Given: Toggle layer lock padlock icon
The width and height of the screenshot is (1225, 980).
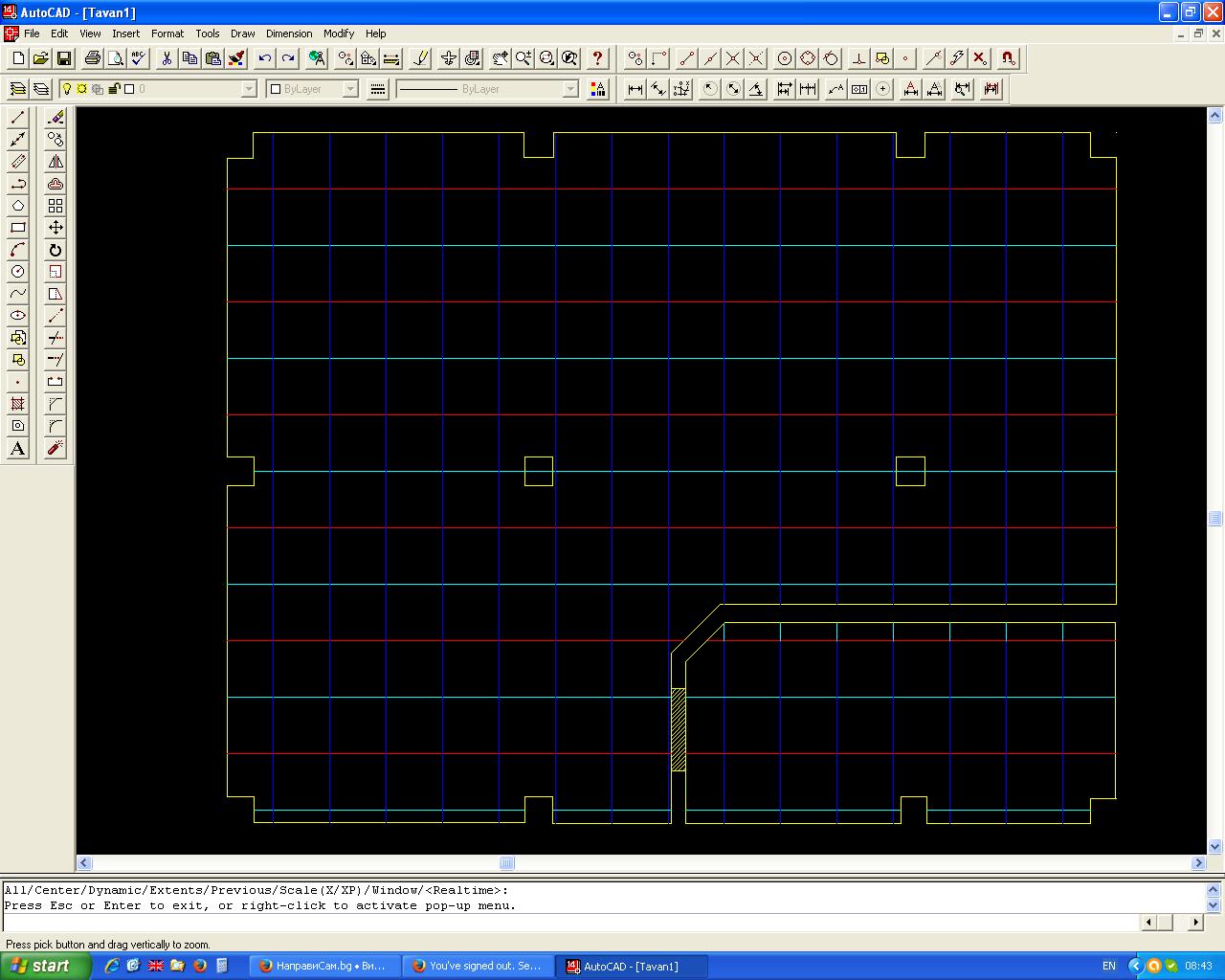Looking at the screenshot, I should [x=114, y=89].
